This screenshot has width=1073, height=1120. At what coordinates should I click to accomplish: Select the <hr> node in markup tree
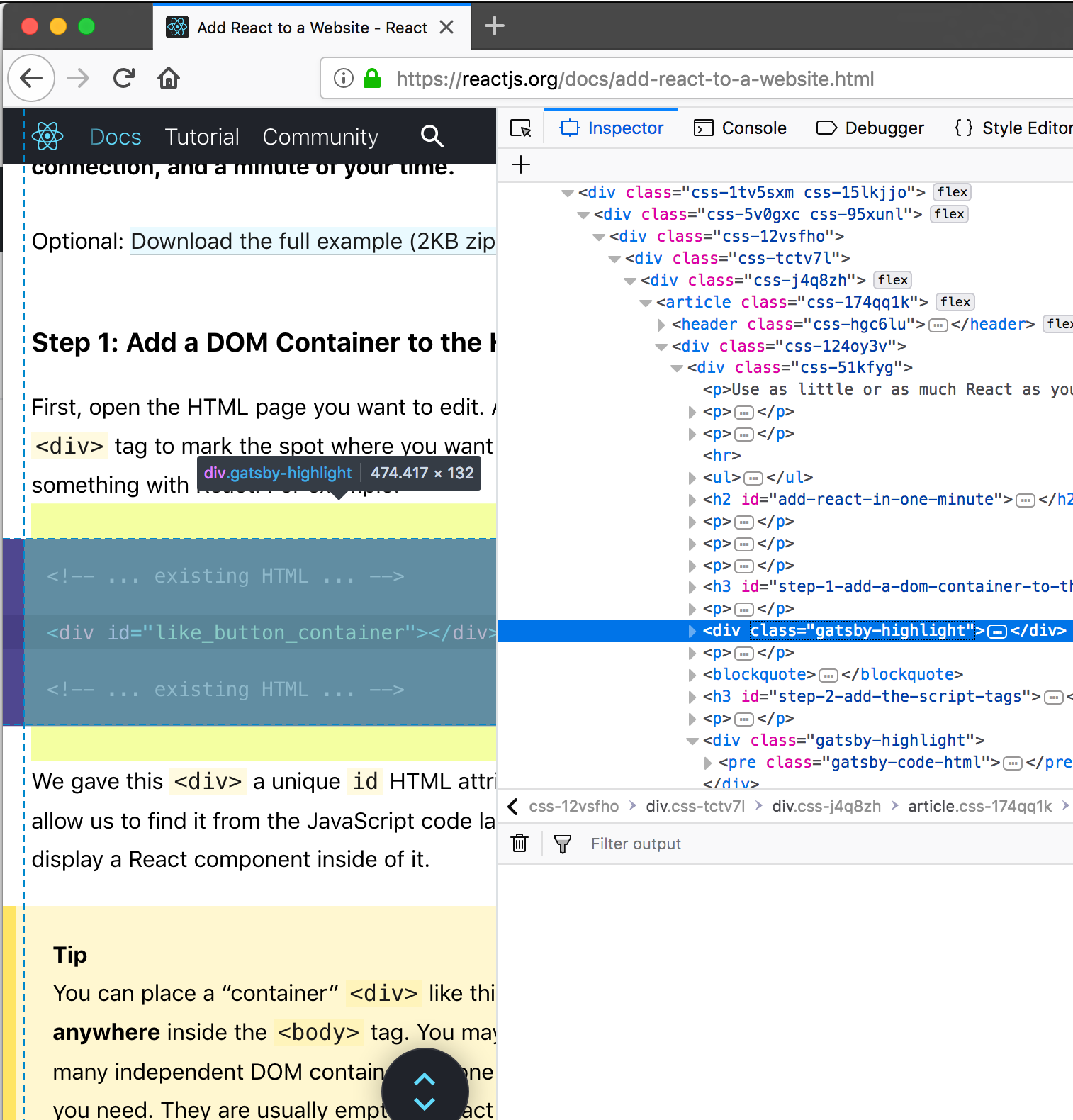(x=722, y=455)
